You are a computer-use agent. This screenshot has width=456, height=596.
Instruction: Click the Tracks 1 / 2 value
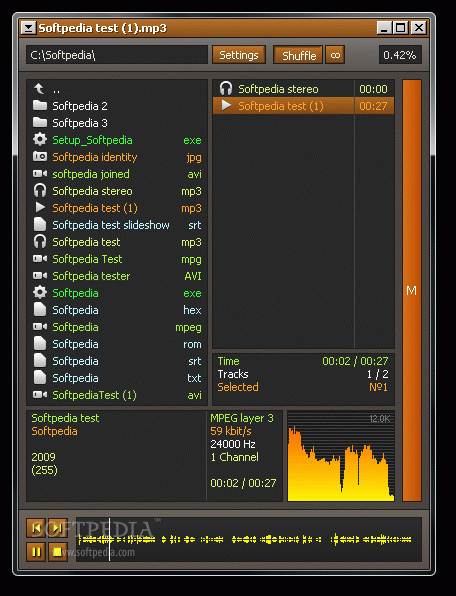377,374
